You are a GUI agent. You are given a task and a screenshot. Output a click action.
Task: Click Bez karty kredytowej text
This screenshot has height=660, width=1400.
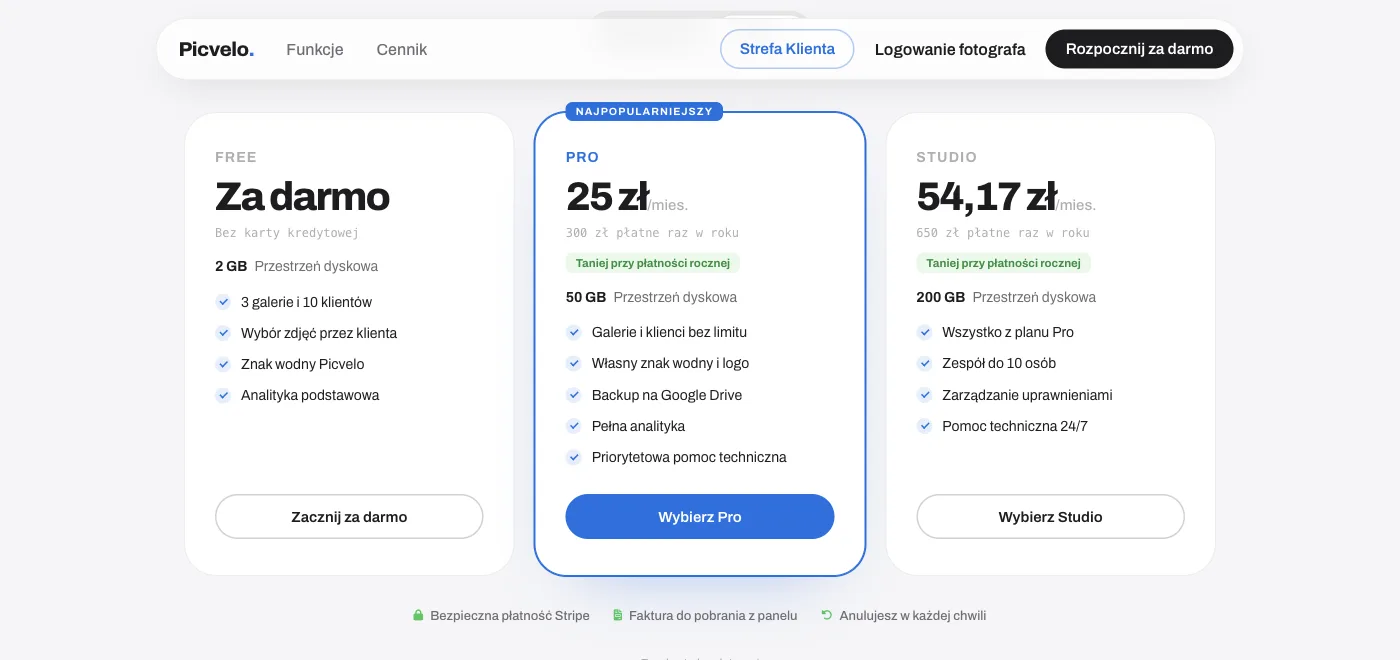[x=287, y=233]
